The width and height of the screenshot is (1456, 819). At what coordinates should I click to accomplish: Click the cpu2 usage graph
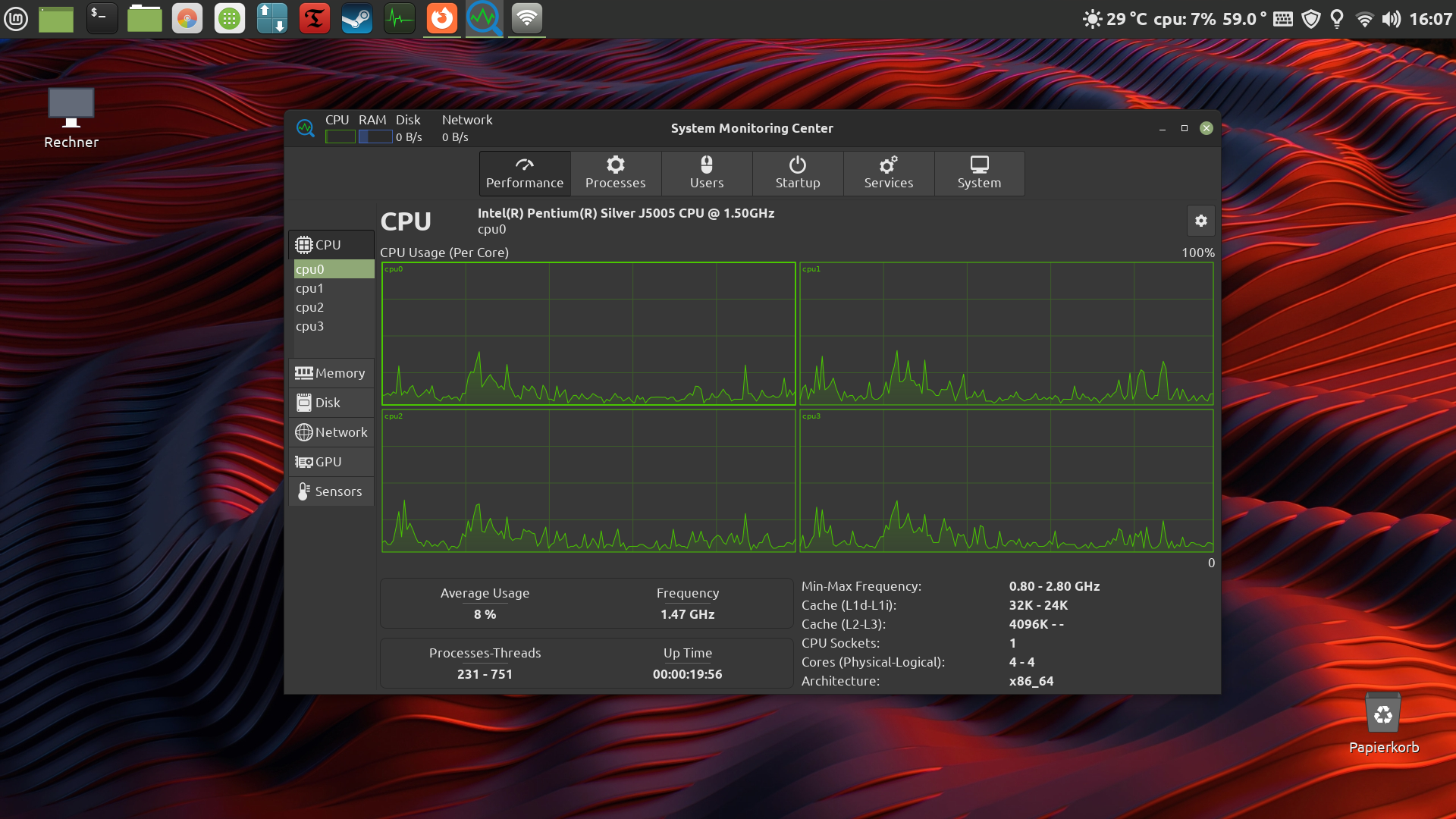point(588,481)
